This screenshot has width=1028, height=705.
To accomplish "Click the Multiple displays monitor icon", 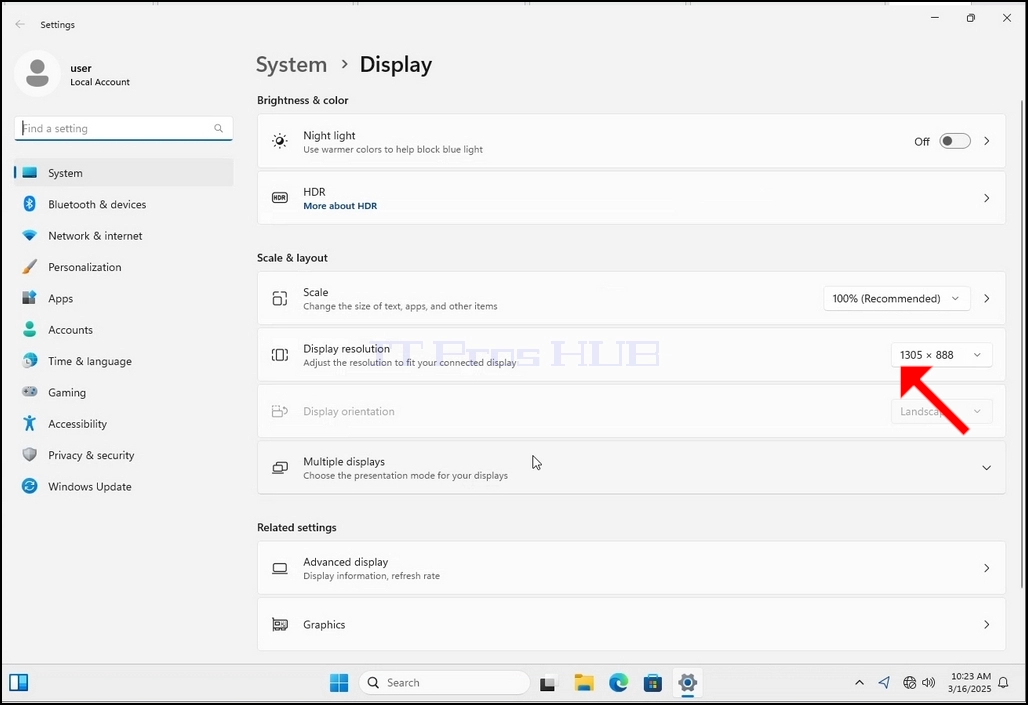I will (x=280, y=468).
